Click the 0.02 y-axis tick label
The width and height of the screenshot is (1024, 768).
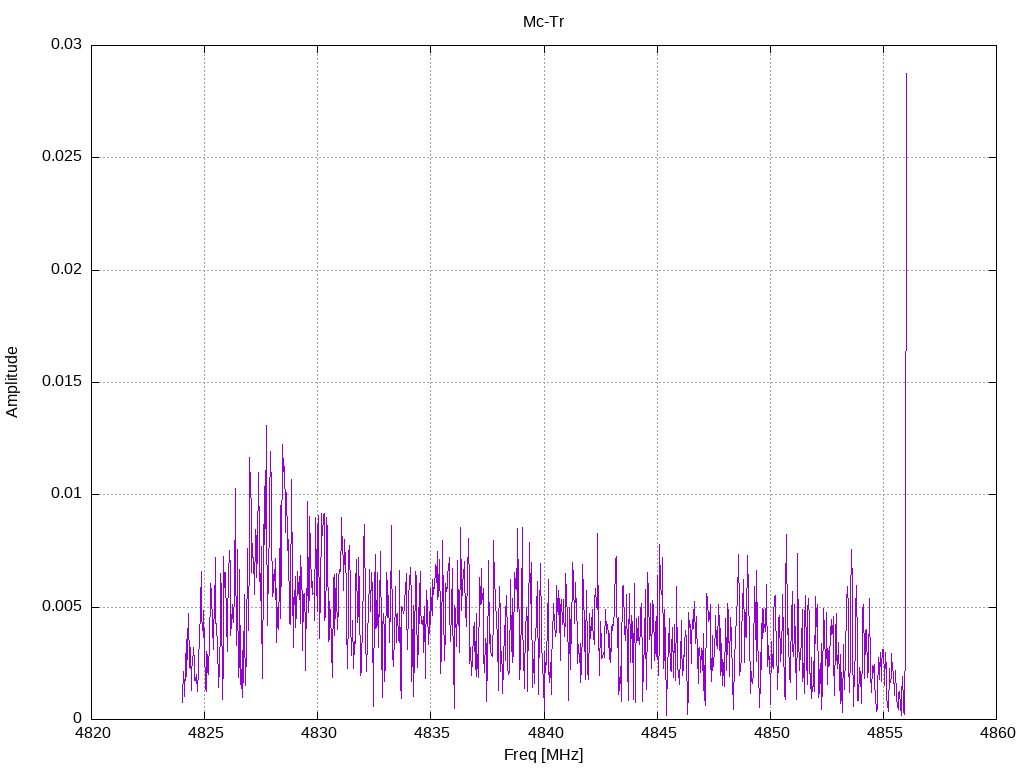[66, 269]
